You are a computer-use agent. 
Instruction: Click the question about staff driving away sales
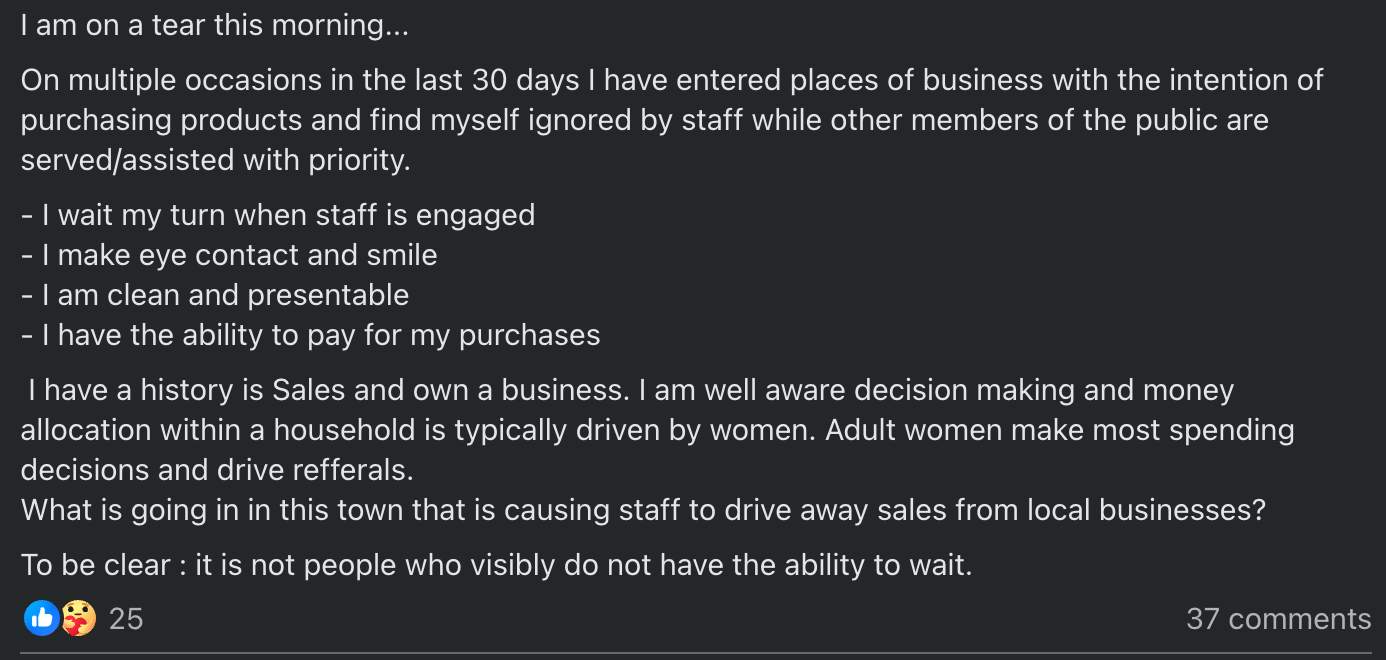pos(643,509)
